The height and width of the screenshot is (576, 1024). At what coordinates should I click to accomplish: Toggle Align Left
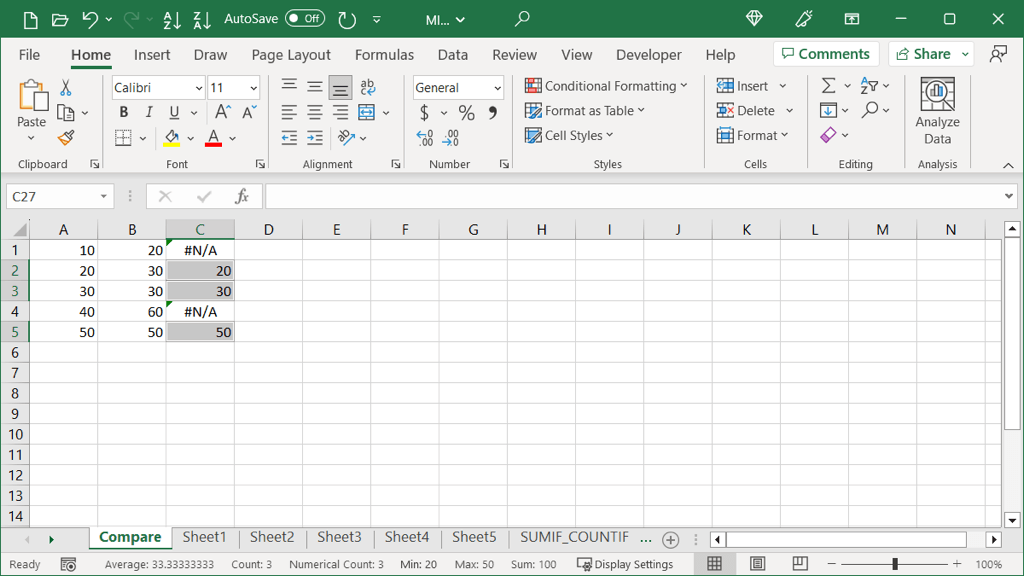289,112
